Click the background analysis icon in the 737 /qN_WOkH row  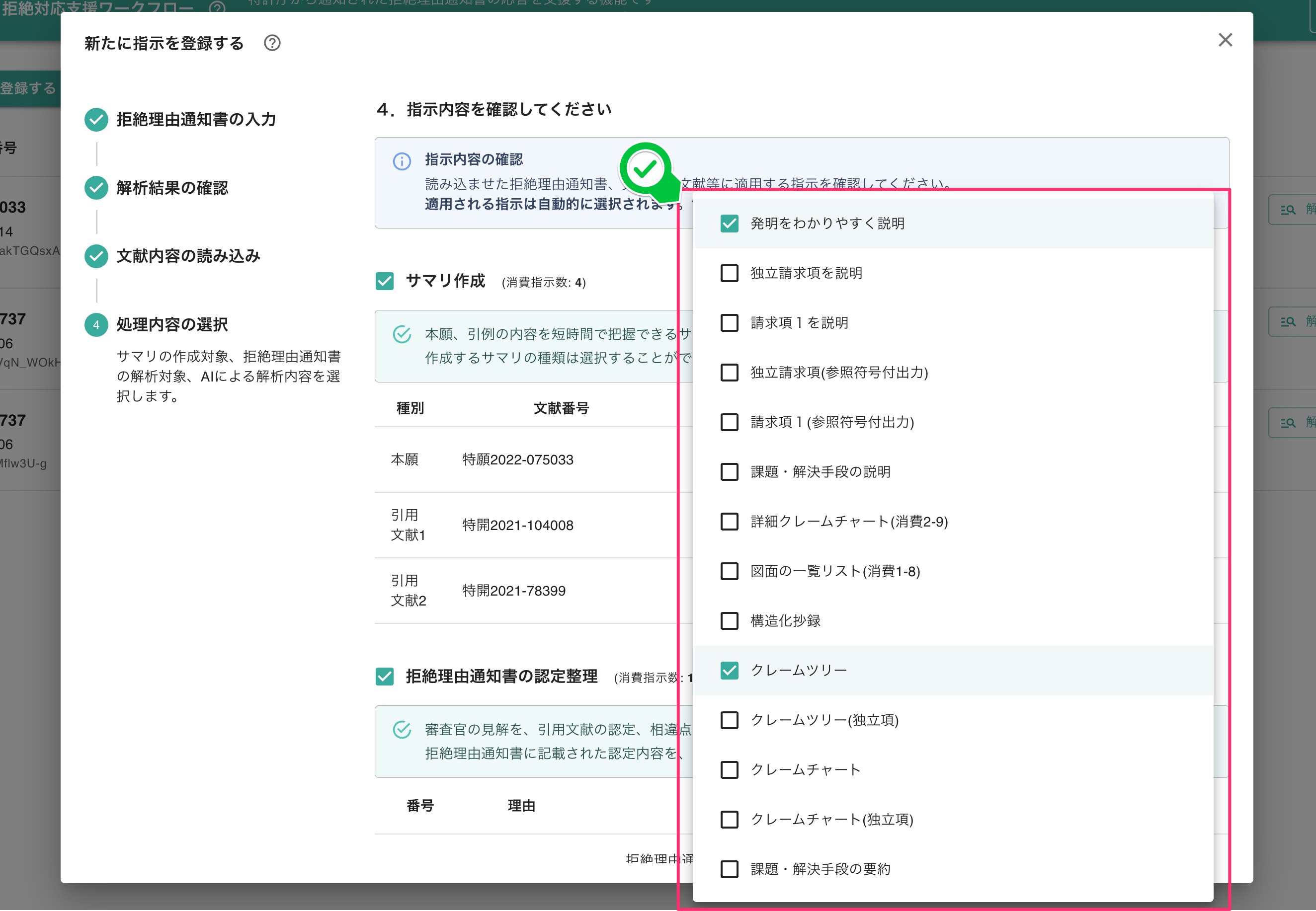1288,321
